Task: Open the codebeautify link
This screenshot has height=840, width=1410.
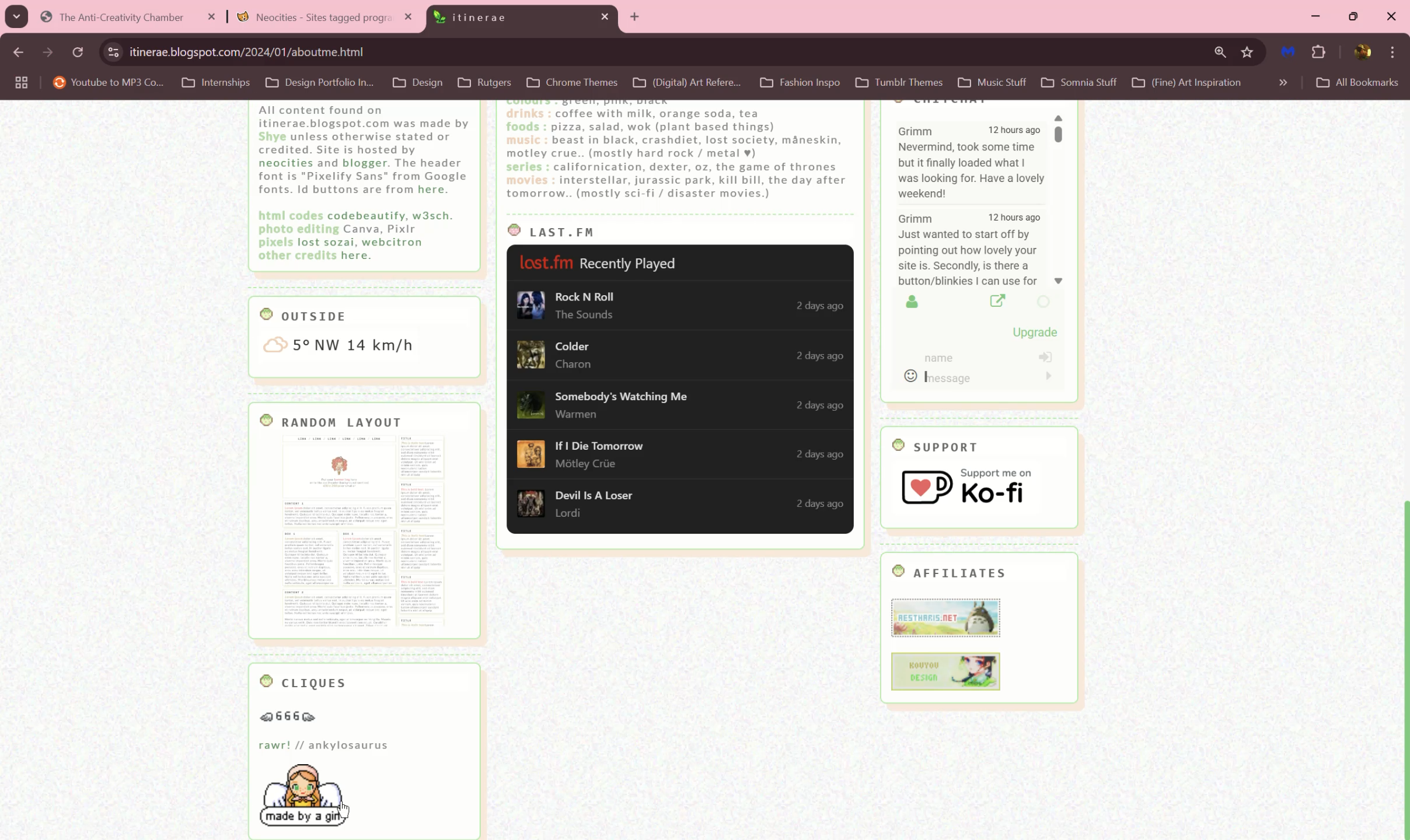Action: tap(366, 216)
